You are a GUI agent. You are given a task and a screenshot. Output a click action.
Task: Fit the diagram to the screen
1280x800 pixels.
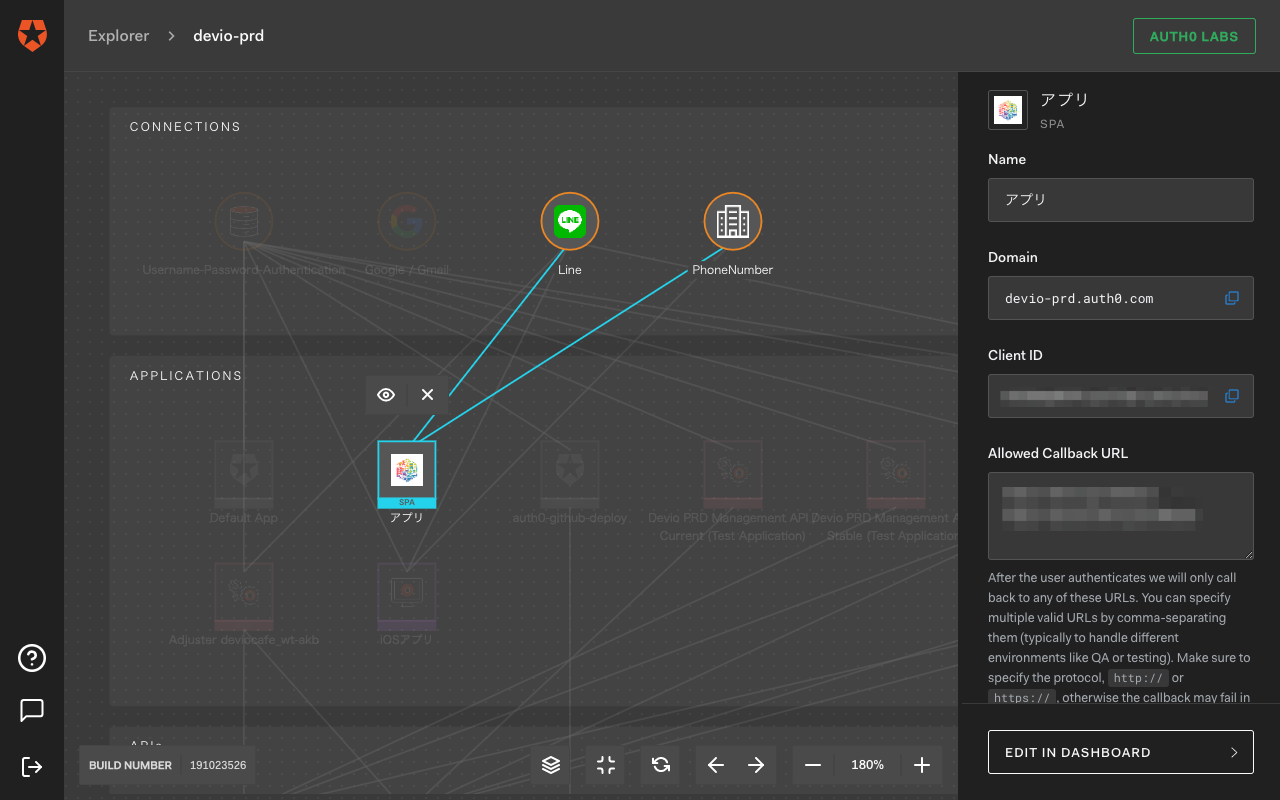click(x=604, y=764)
